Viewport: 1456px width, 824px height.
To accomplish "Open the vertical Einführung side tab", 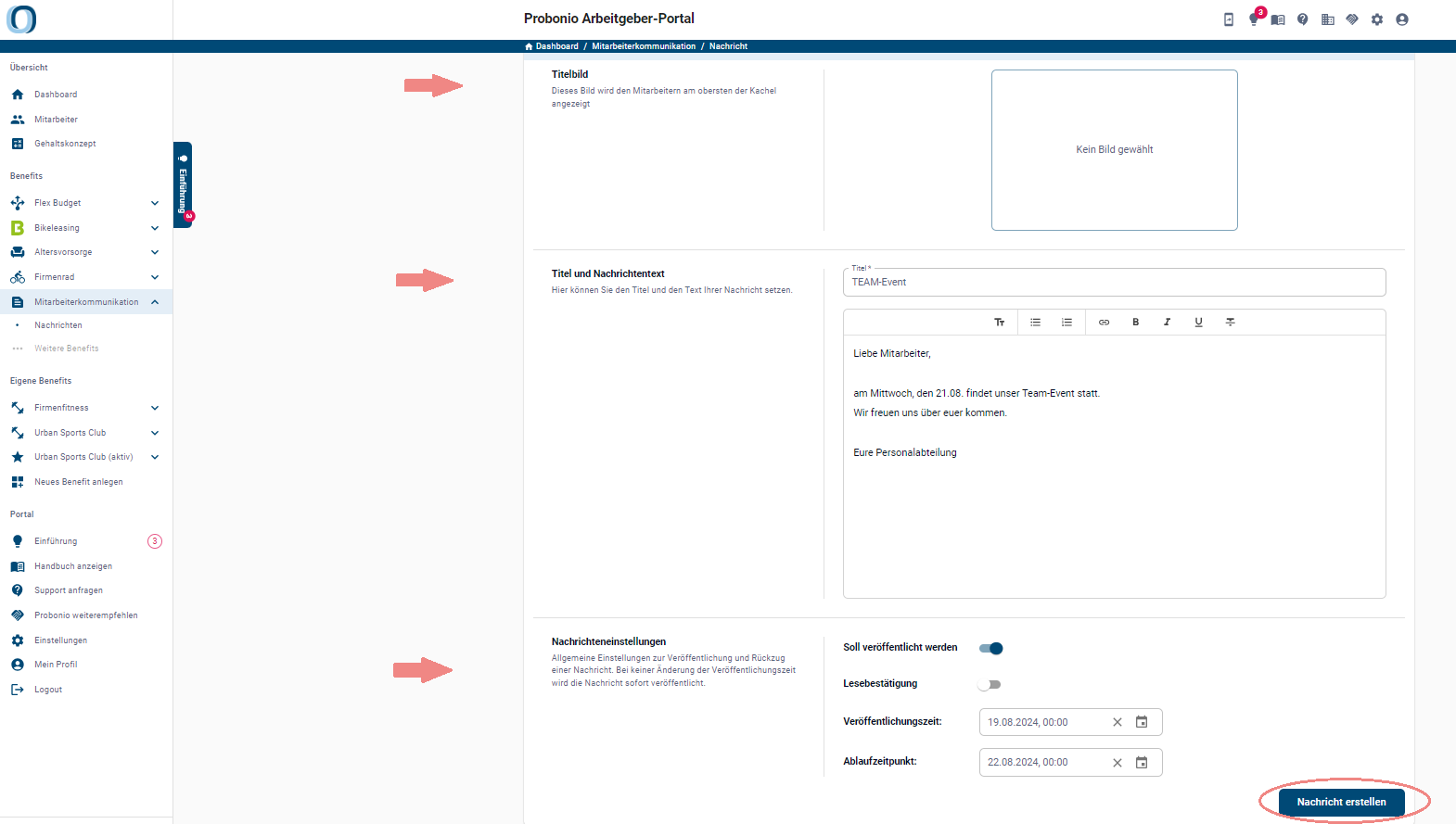I will [x=183, y=184].
